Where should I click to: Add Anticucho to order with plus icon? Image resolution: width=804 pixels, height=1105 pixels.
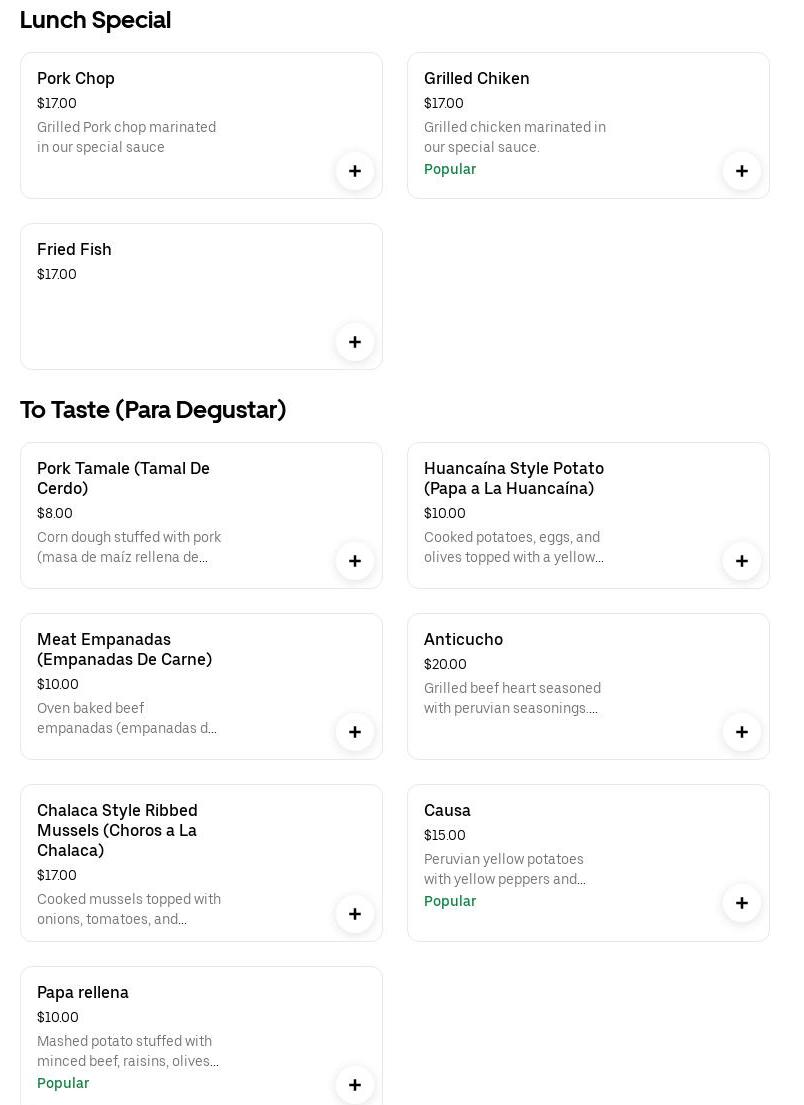point(742,732)
